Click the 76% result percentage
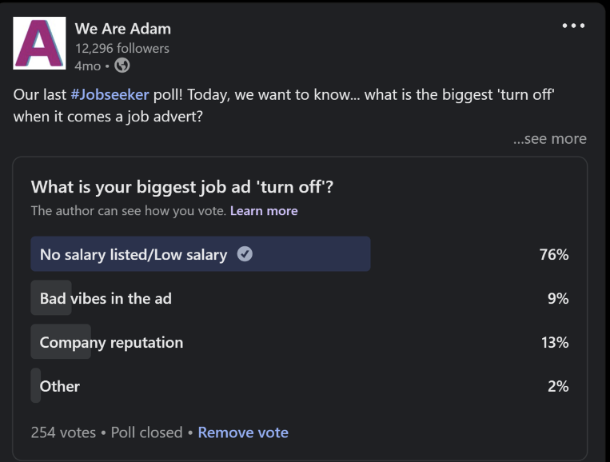The height and width of the screenshot is (462, 610). 553,255
